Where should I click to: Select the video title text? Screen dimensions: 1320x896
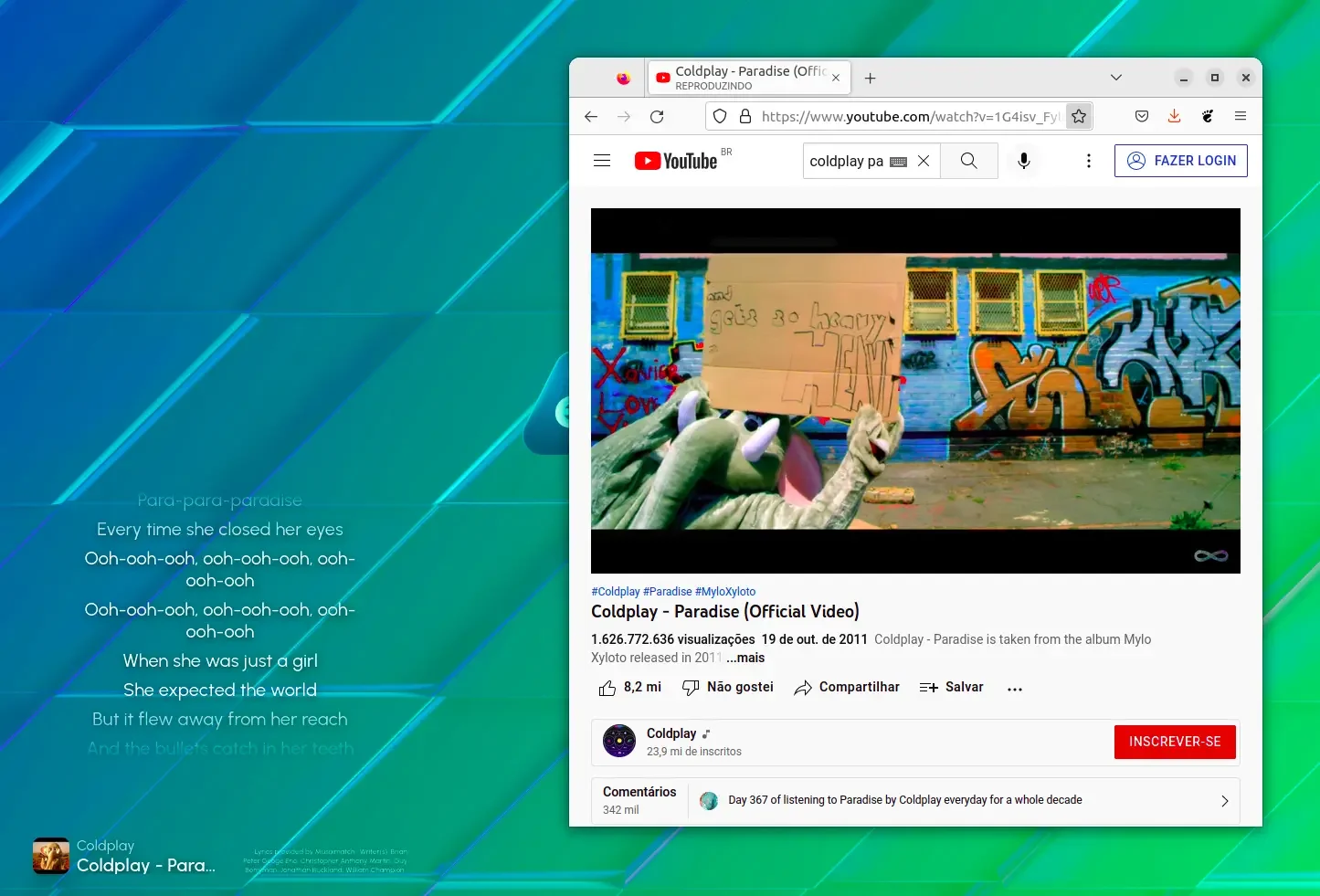pyautogui.click(x=725, y=611)
